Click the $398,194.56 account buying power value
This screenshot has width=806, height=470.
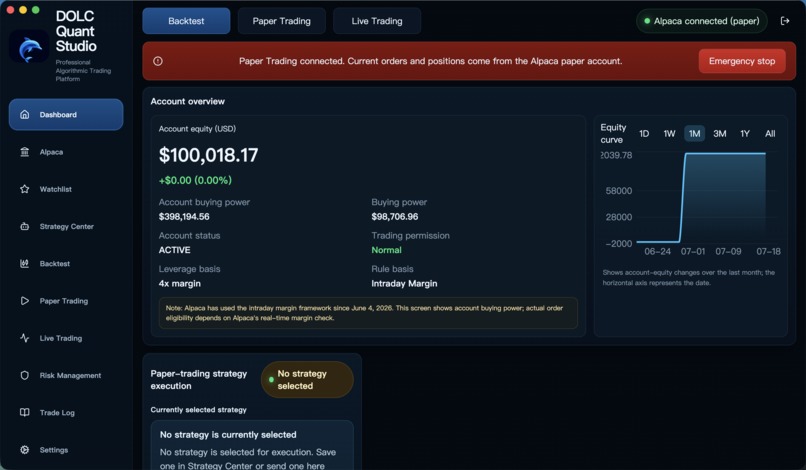click(x=184, y=216)
